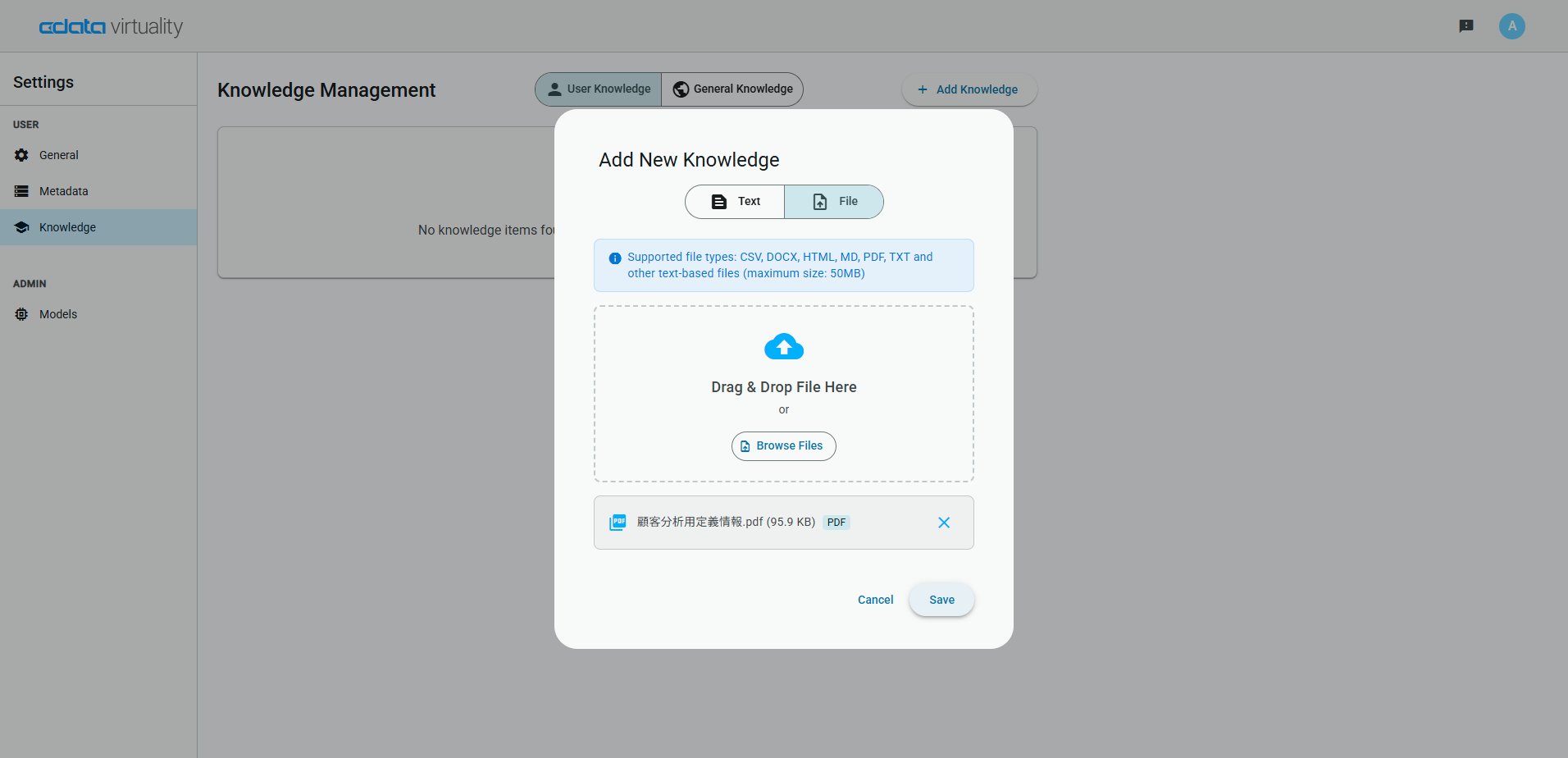Click the cloud upload icon
The height and width of the screenshot is (758, 1568).
coord(783,347)
